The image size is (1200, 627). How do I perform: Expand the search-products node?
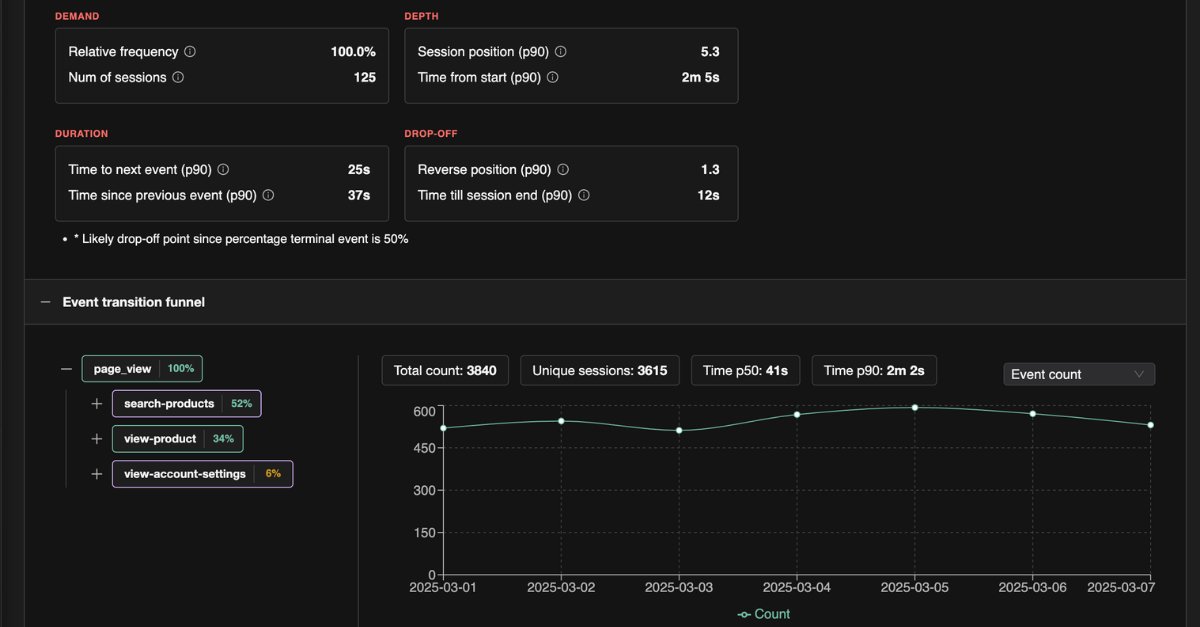[x=97, y=404]
